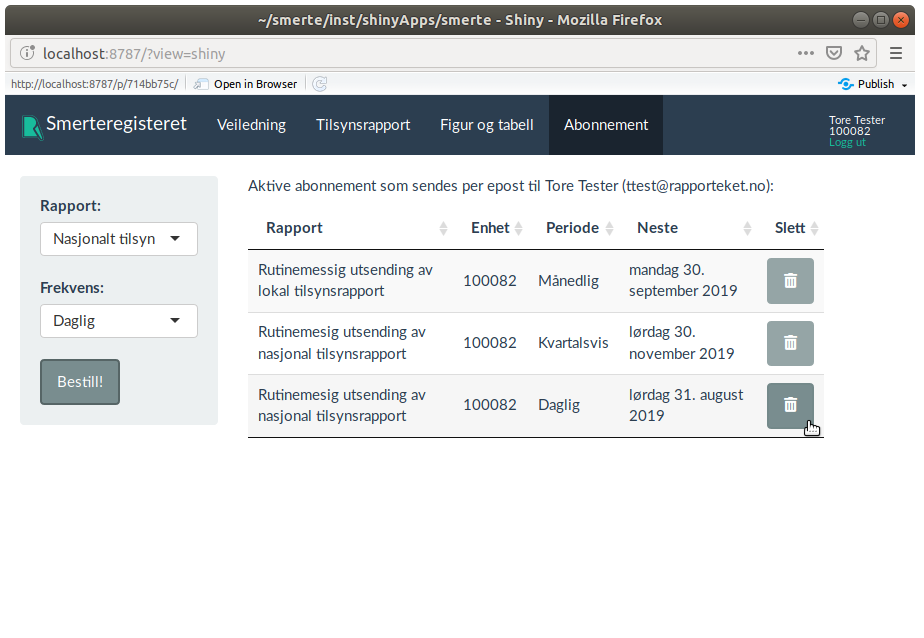Click the Daglig period table cell
The image size is (924, 638).
(x=573, y=405)
